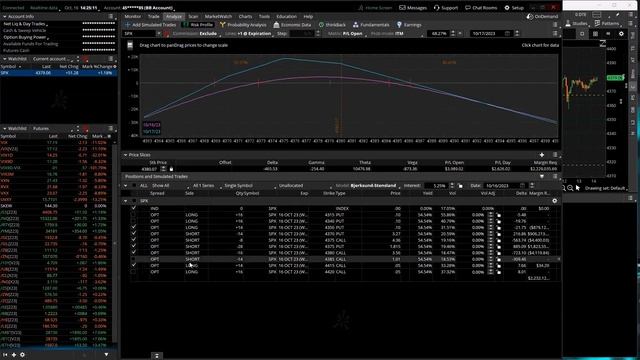Click Vol Adj lock icon for 4370 PUT row
The width and height of the screenshot is (640, 360).
coord(498,234)
